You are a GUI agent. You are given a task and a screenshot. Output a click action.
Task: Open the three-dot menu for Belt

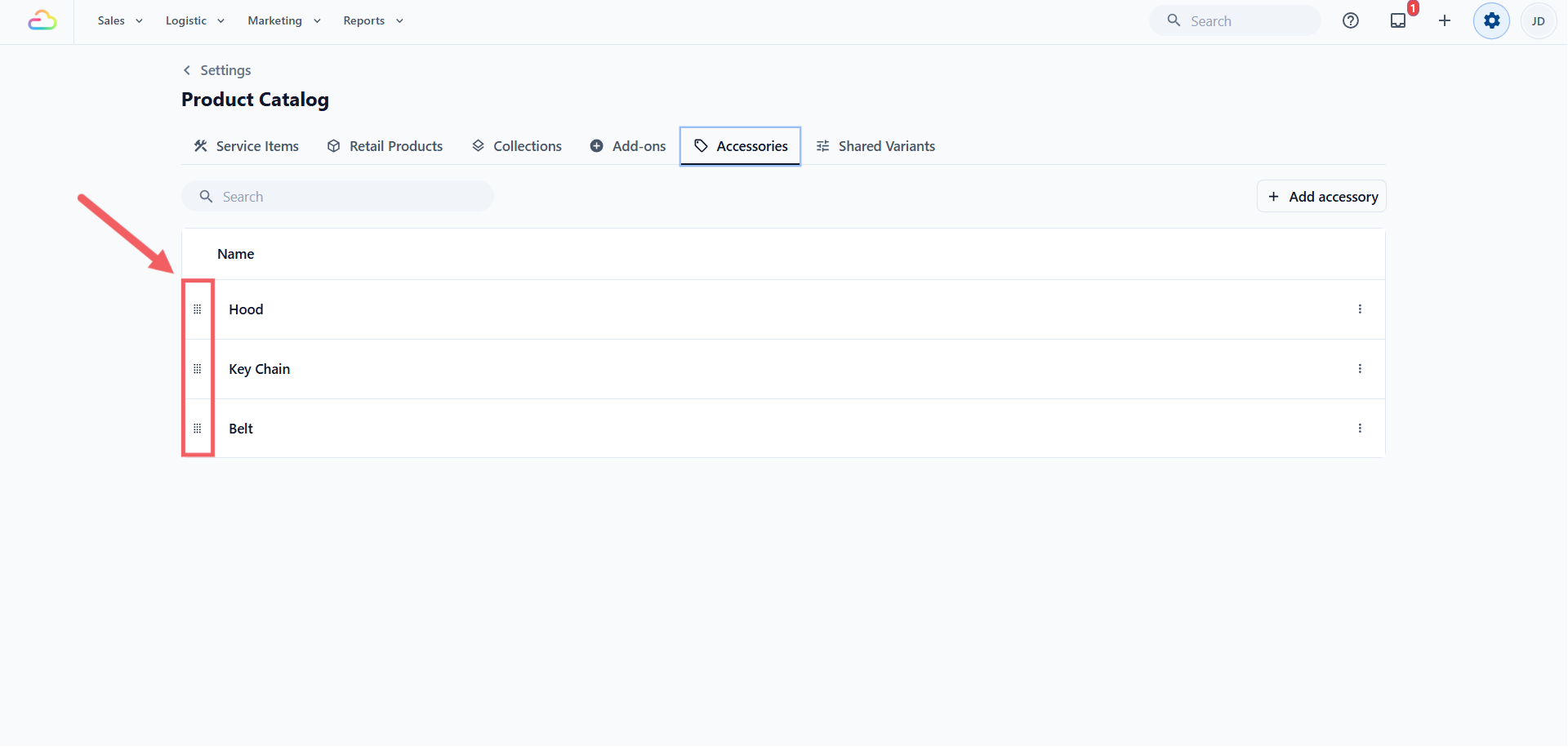pyautogui.click(x=1360, y=429)
